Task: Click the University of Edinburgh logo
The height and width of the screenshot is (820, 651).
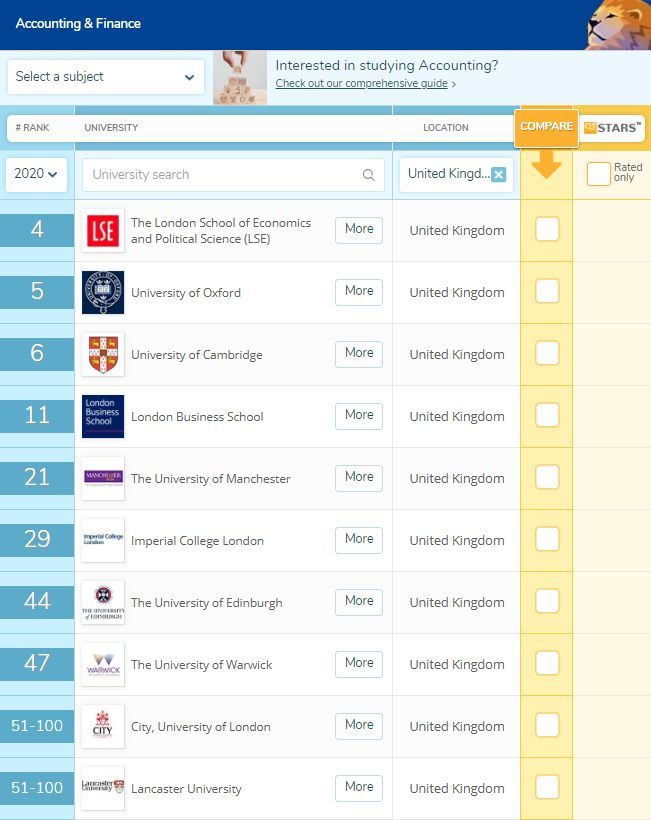Action: (x=103, y=602)
